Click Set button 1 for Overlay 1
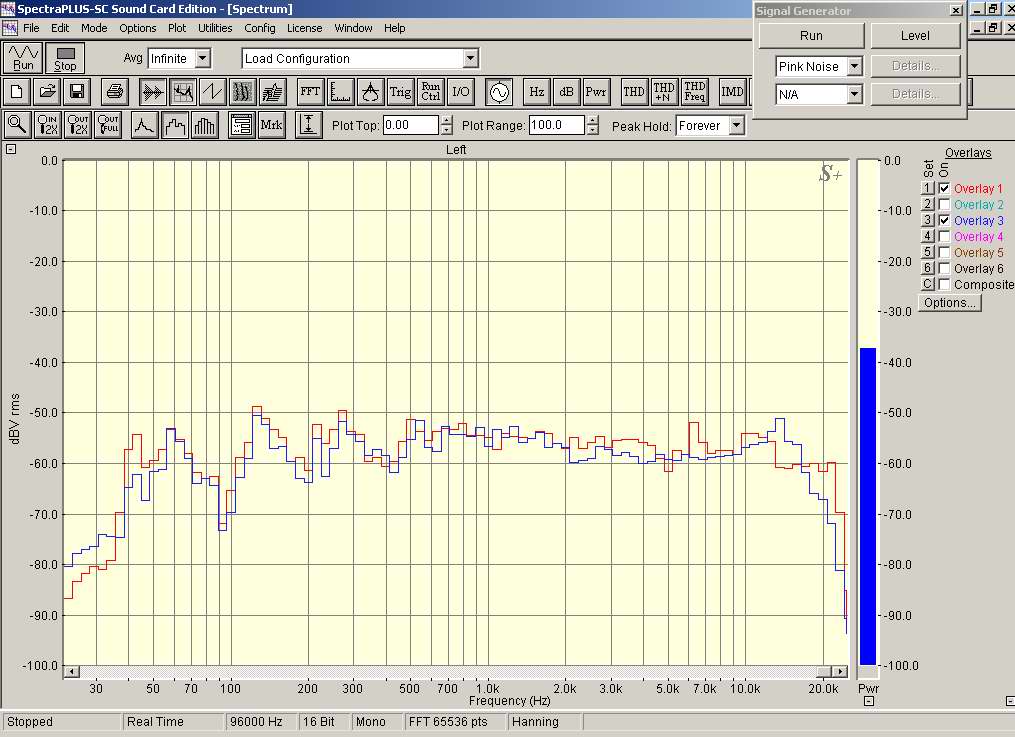 tap(928, 188)
